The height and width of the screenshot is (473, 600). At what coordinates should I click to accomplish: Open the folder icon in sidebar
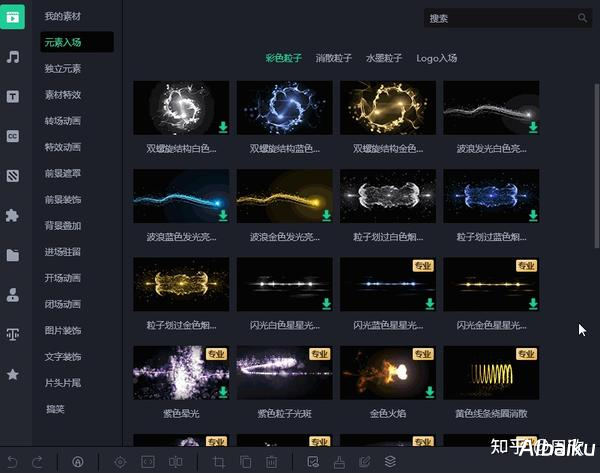point(13,255)
